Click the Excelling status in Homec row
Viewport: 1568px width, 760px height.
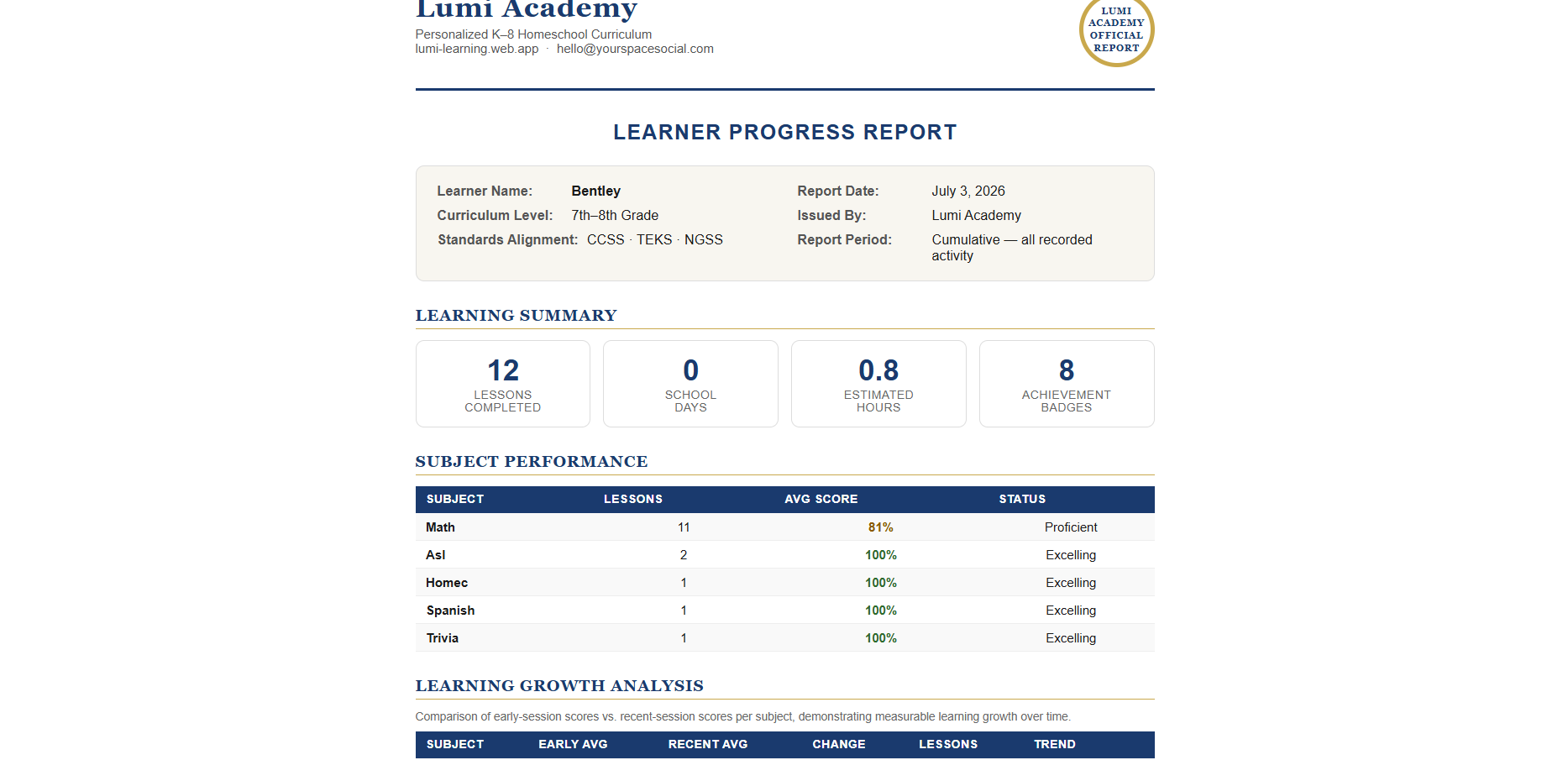pos(1071,583)
